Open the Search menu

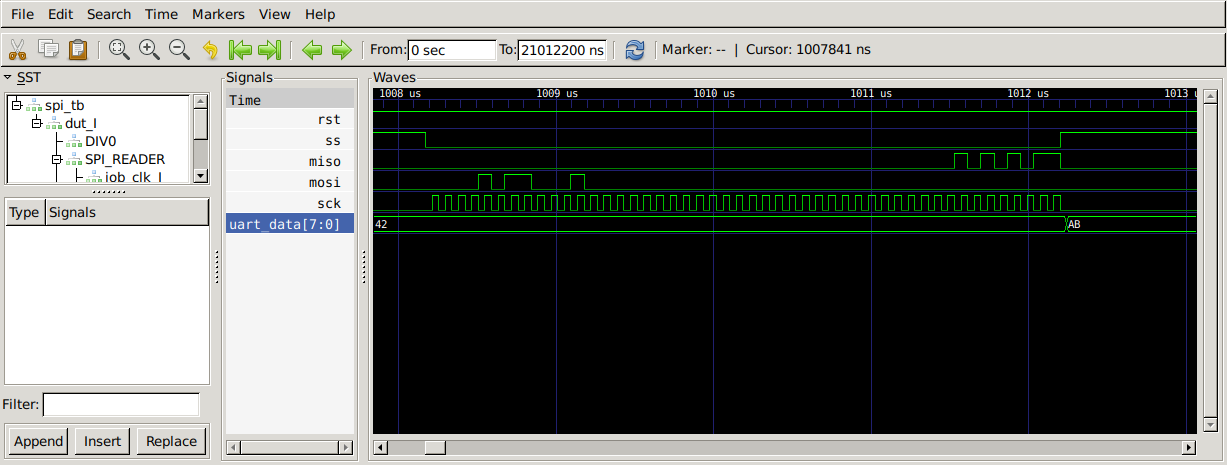click(109, 14)
